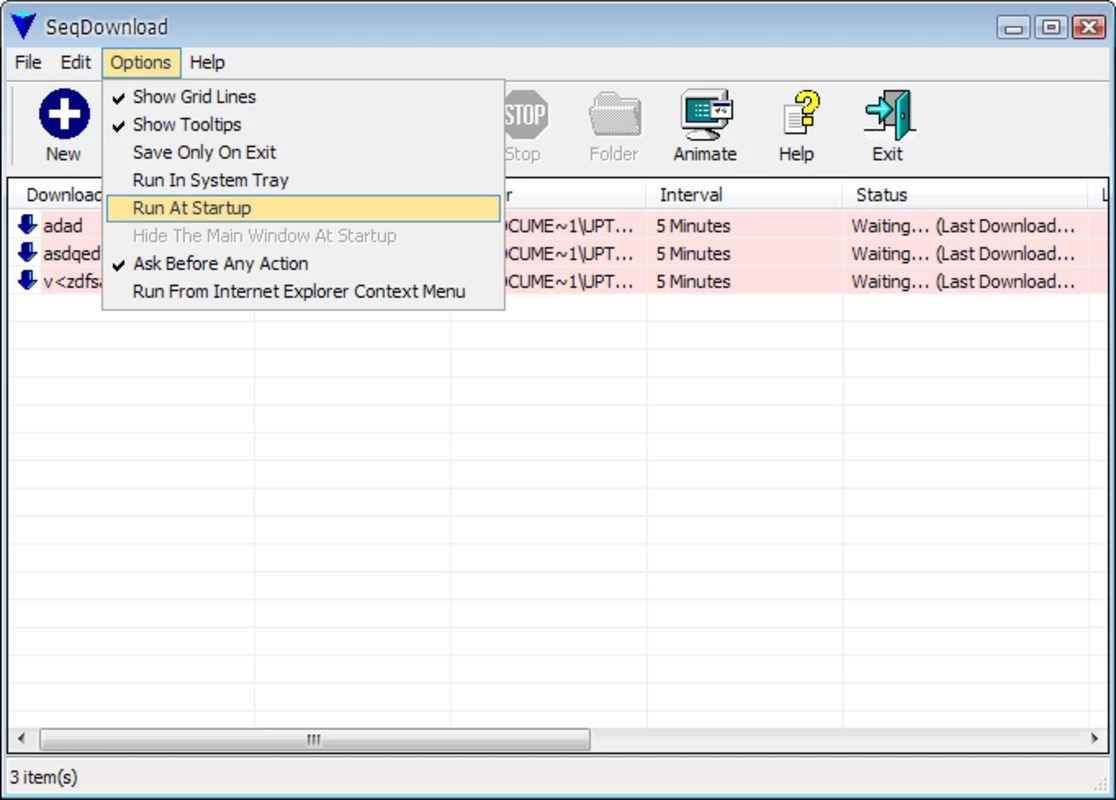Toggle Ask Before Any Action
Image resolution: width=1116 pixels, height=800 pixels.
pyautogui.click(x=303, y=263)
